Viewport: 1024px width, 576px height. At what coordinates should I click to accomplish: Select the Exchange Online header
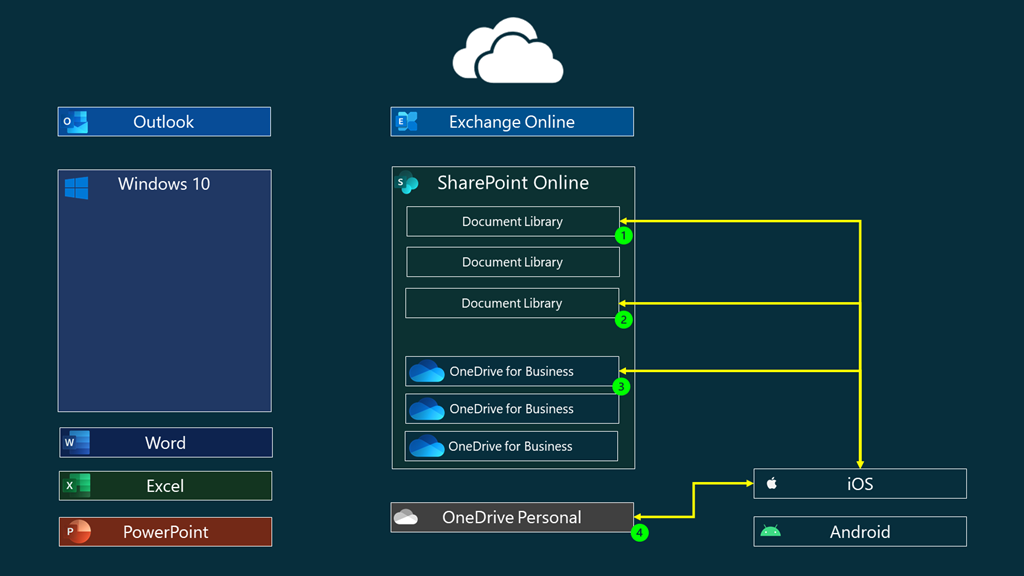click(x=511, y=121)
